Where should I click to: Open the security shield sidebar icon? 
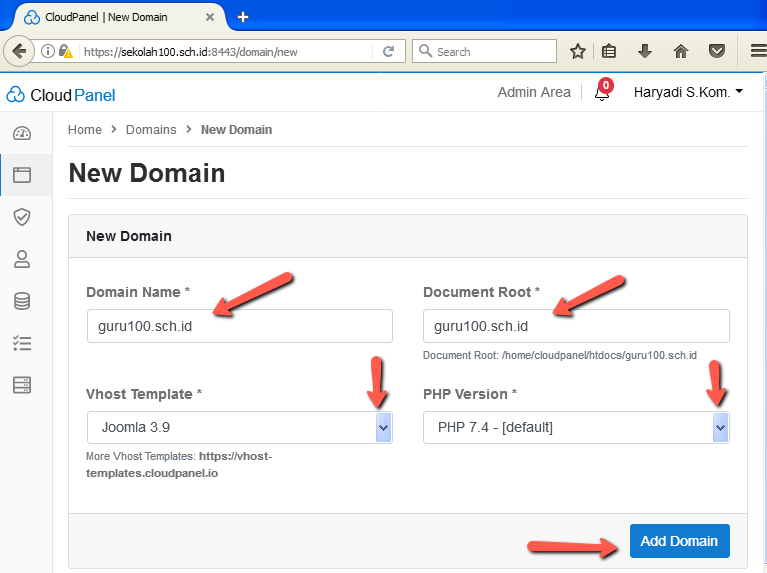pos(21,217)
